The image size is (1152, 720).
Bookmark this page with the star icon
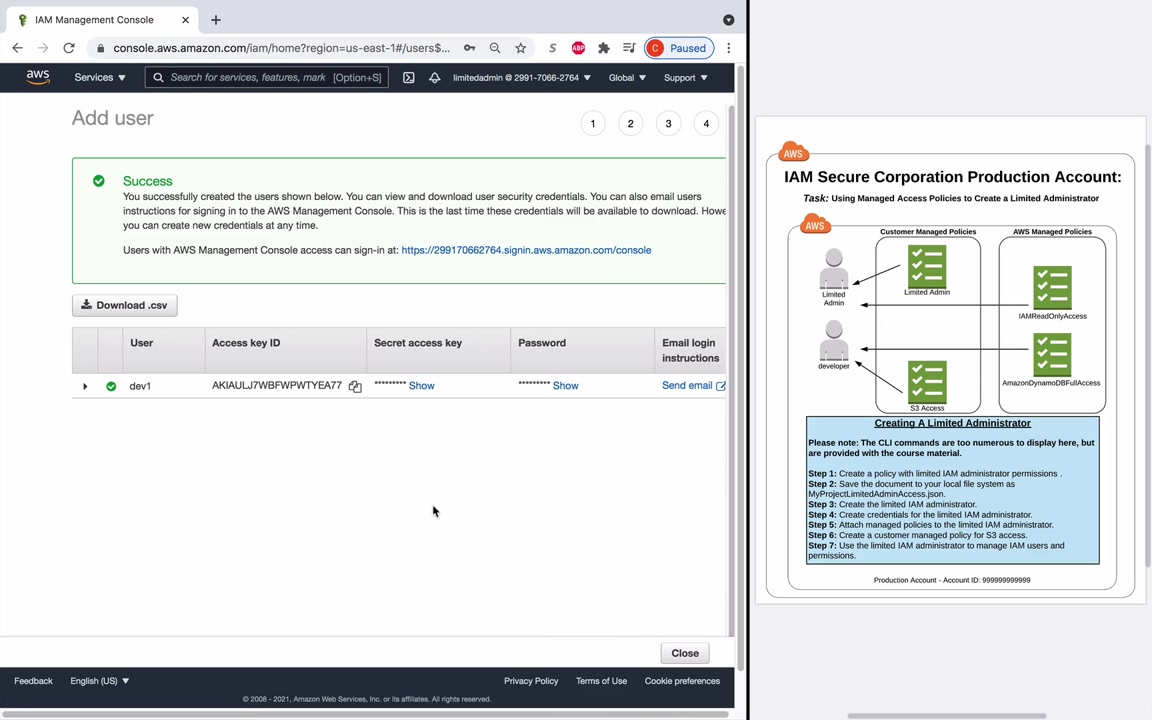(x=520, y=48)
